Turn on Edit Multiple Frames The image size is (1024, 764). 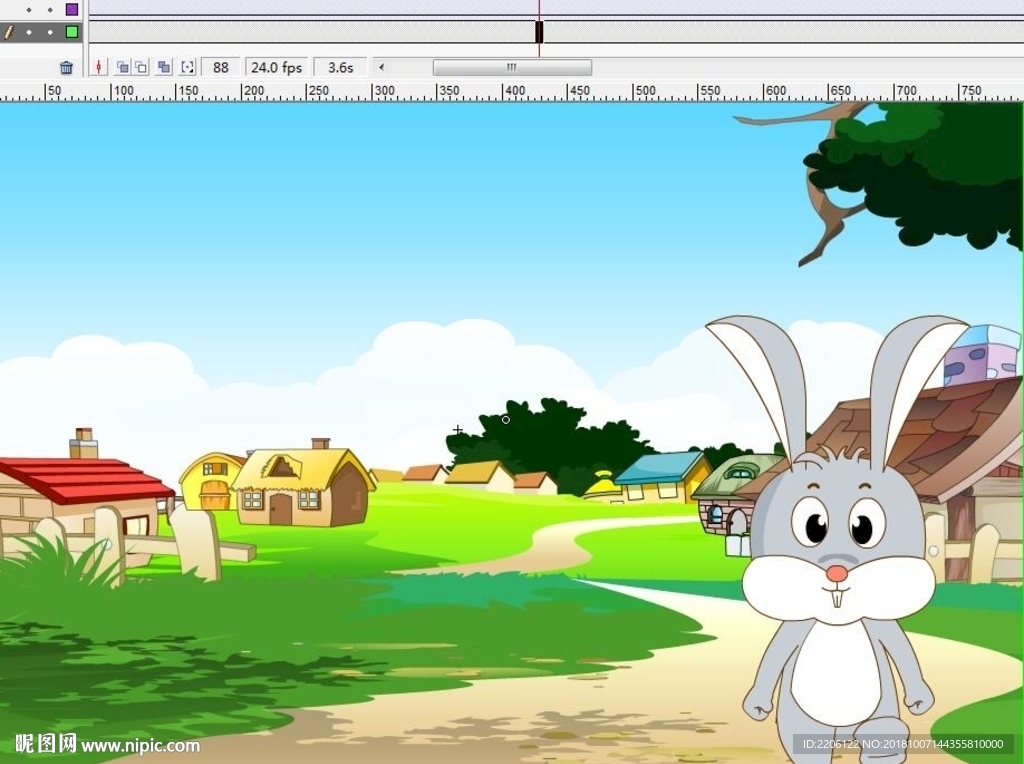[164, 67]
